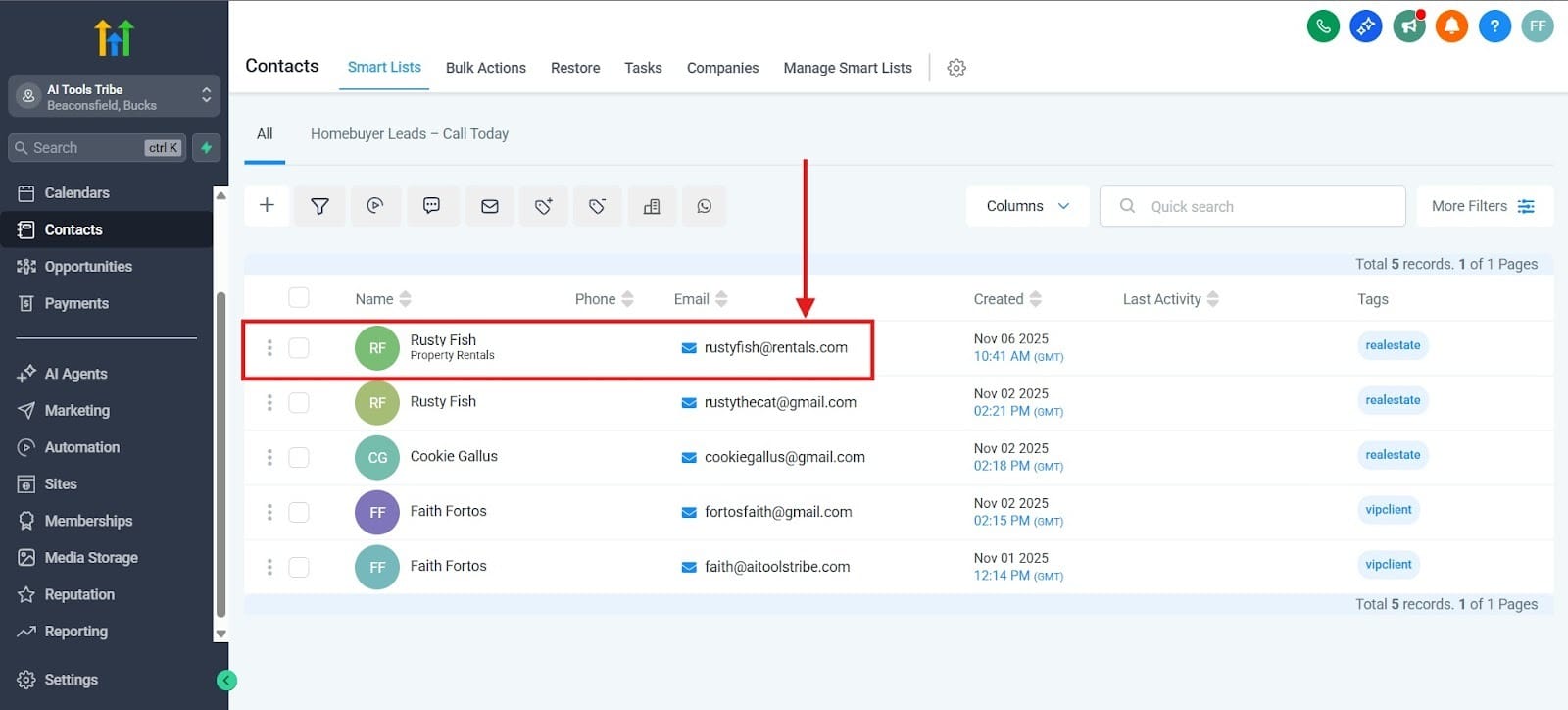
Task: Open the blue help question mark icon
Action: pyautogui.click(x=1494, y=26)
